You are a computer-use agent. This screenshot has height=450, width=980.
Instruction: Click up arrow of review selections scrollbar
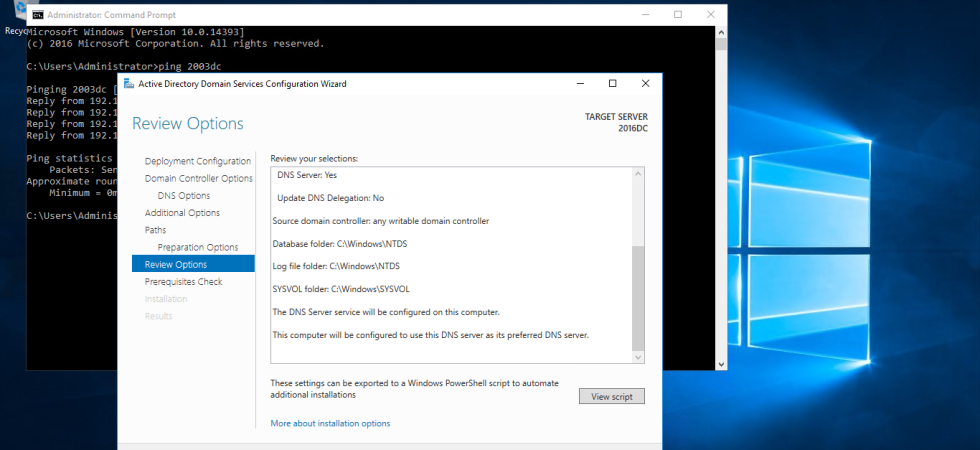[638, 174]
